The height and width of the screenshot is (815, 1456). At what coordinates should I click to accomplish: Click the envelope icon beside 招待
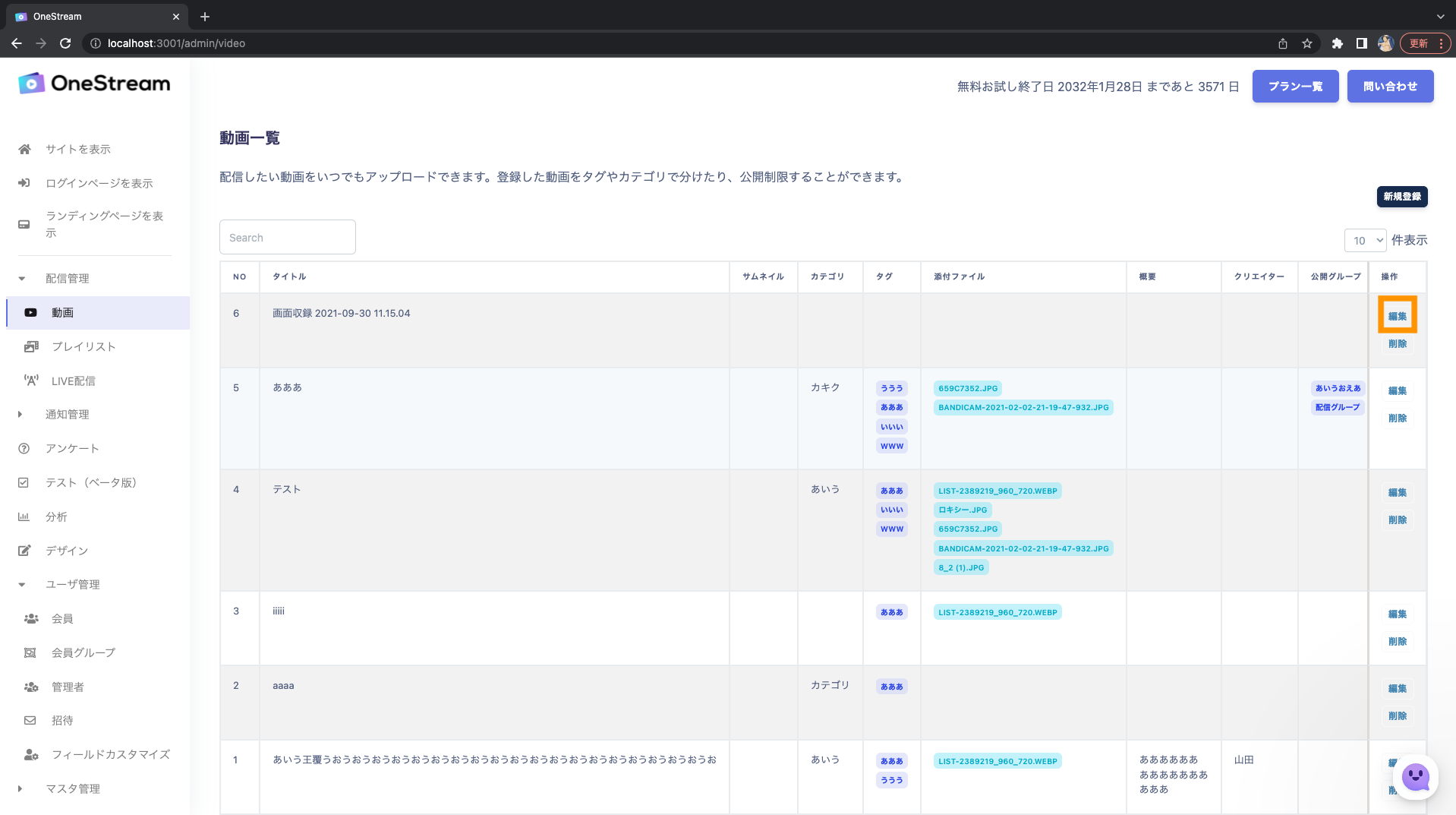point(30,720)
